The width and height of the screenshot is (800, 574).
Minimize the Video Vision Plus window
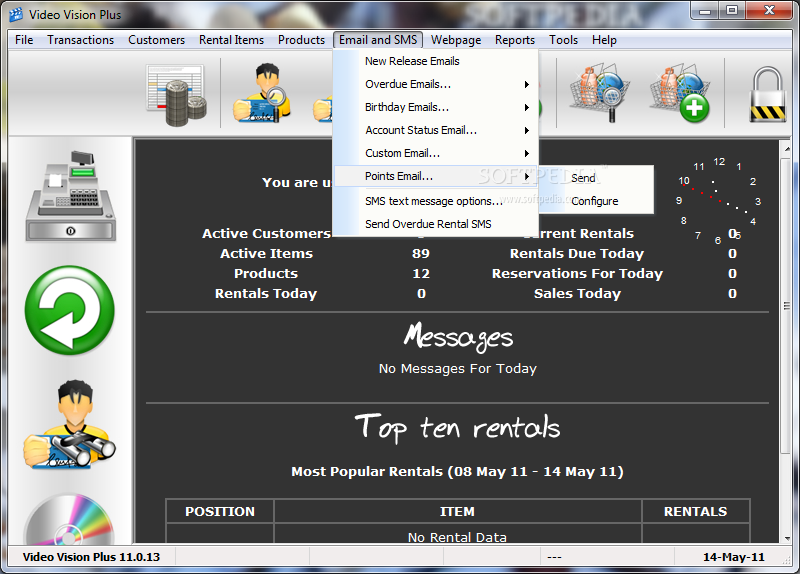pyautogui.click(x=705, y=11)
